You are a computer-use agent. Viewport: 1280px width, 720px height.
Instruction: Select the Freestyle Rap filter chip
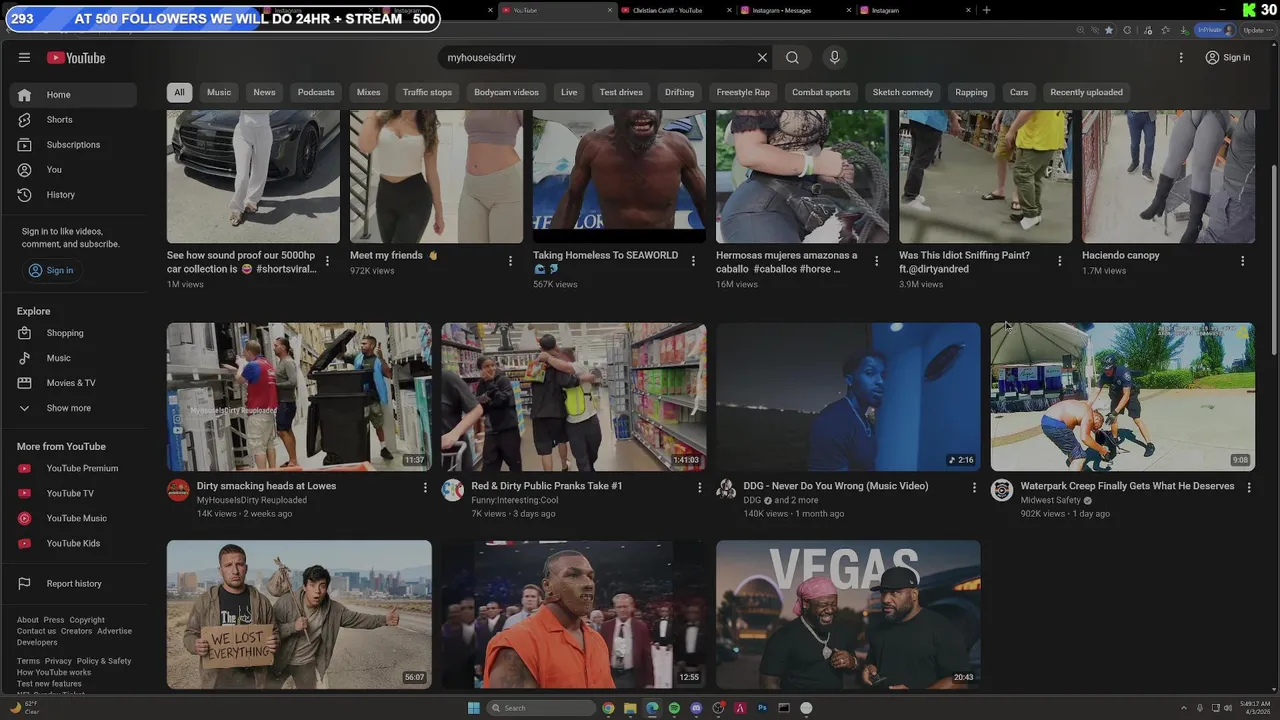743,92
